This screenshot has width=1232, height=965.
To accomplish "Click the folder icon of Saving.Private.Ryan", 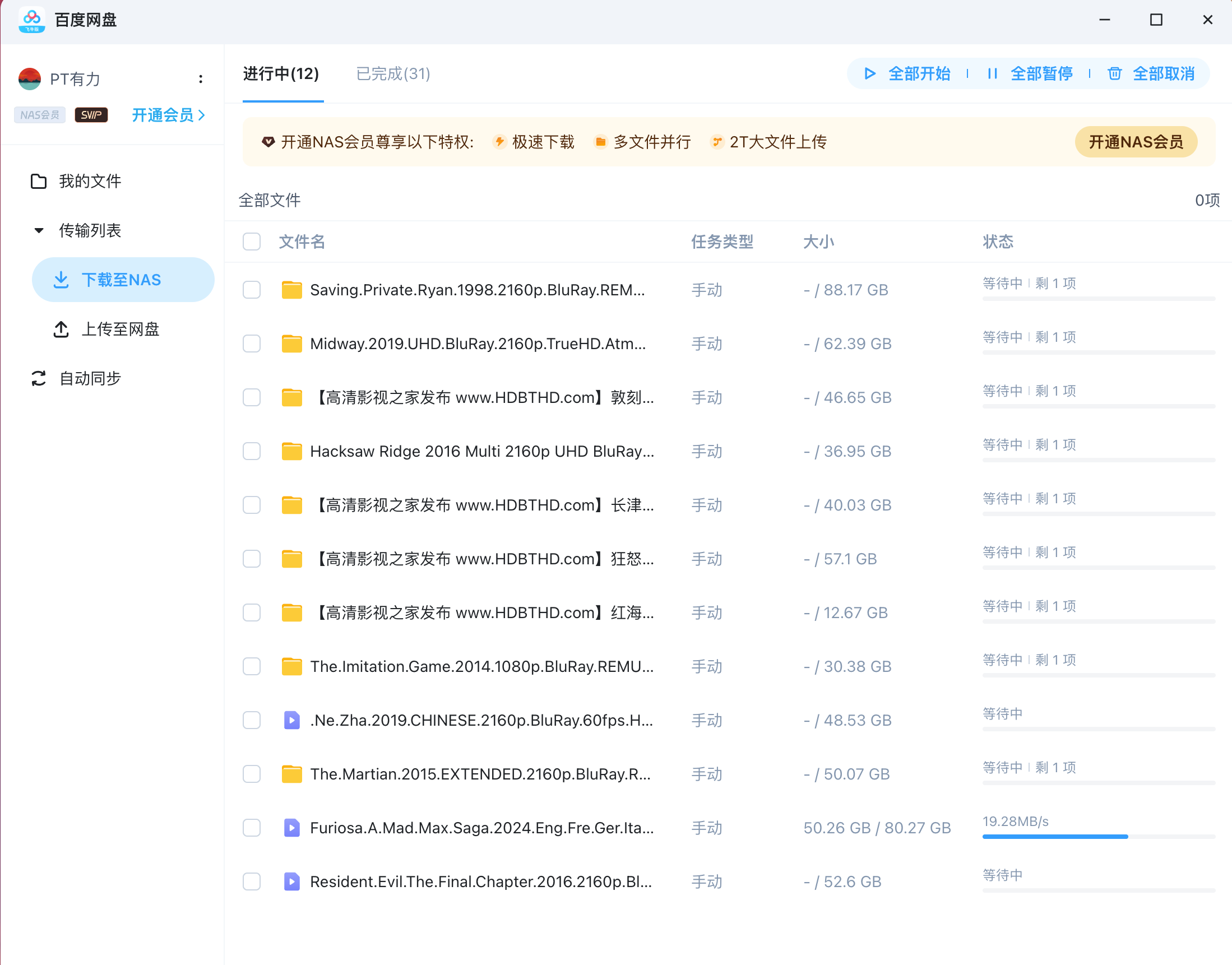I will click(x=291, y=290).
